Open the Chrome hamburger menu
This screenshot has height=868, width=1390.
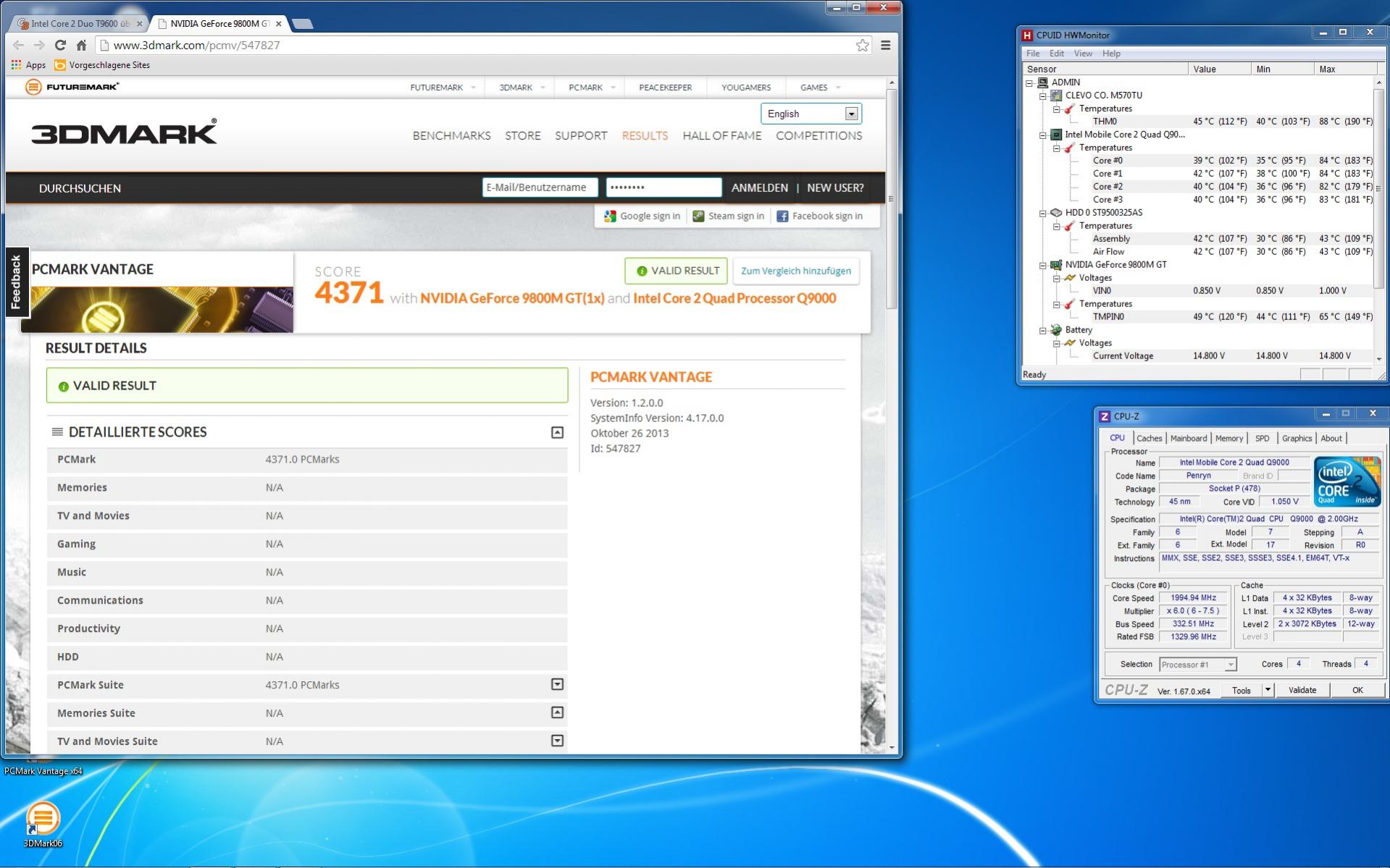tap(885, 45)
